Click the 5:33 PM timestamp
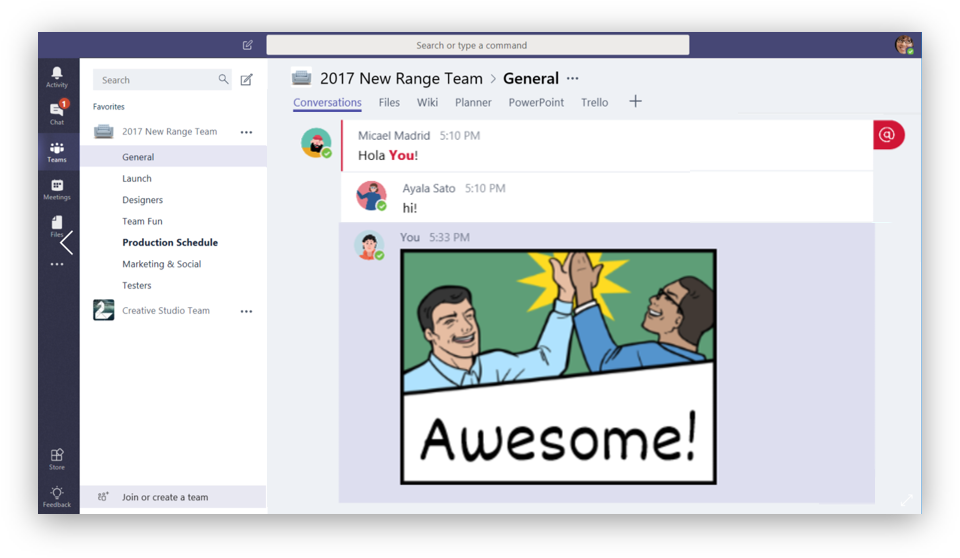 [449, 237]
